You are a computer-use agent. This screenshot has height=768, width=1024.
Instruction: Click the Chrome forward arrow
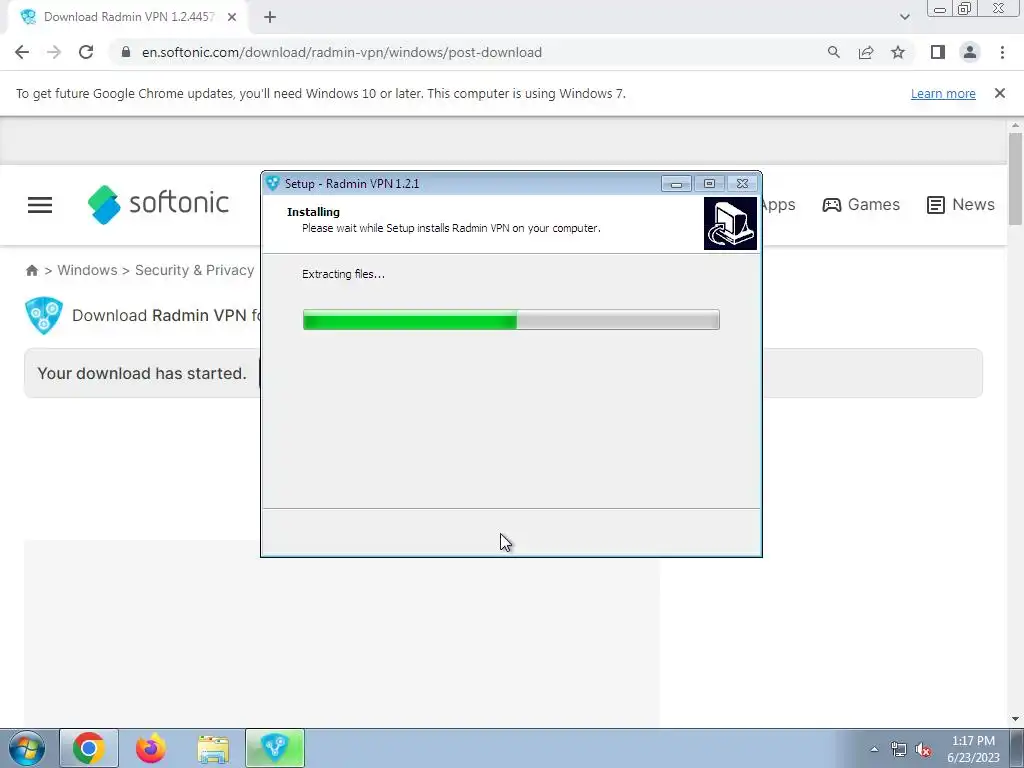tap(54, 52)
